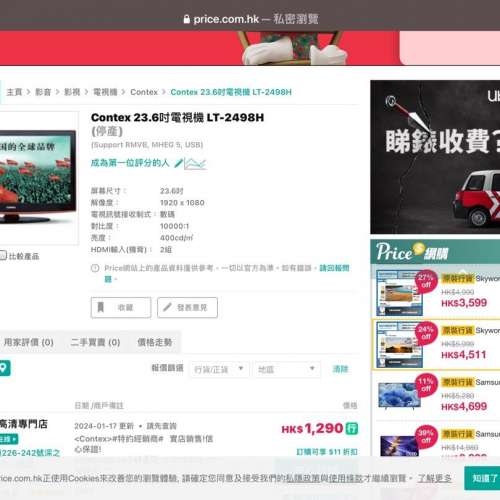Click the 11% off badge
The height and width of the screenshot is (500, 500).
coord(426,385)
